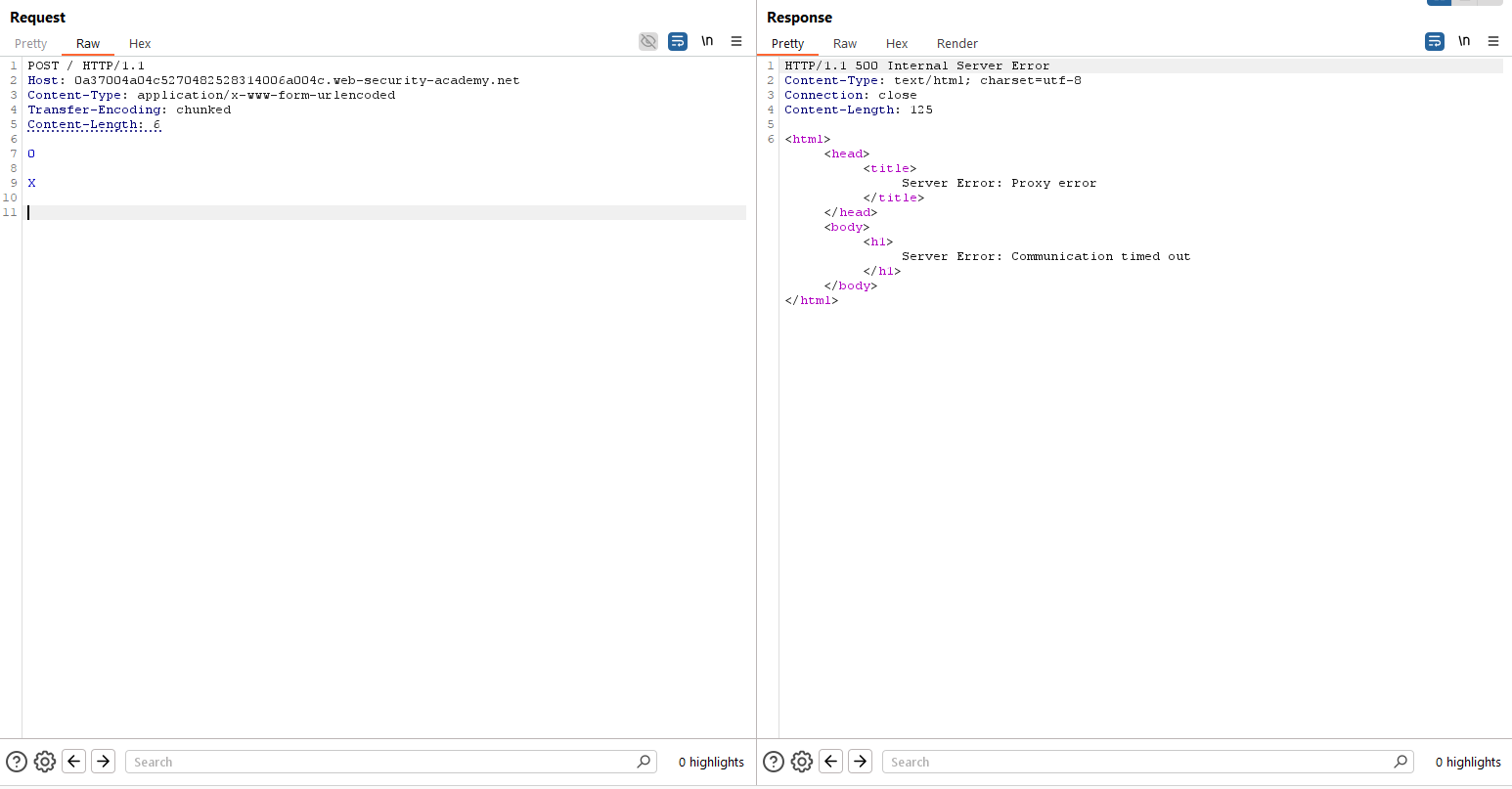
Task: Toggle non-printable \n characters in Response
Action: 1464,41
